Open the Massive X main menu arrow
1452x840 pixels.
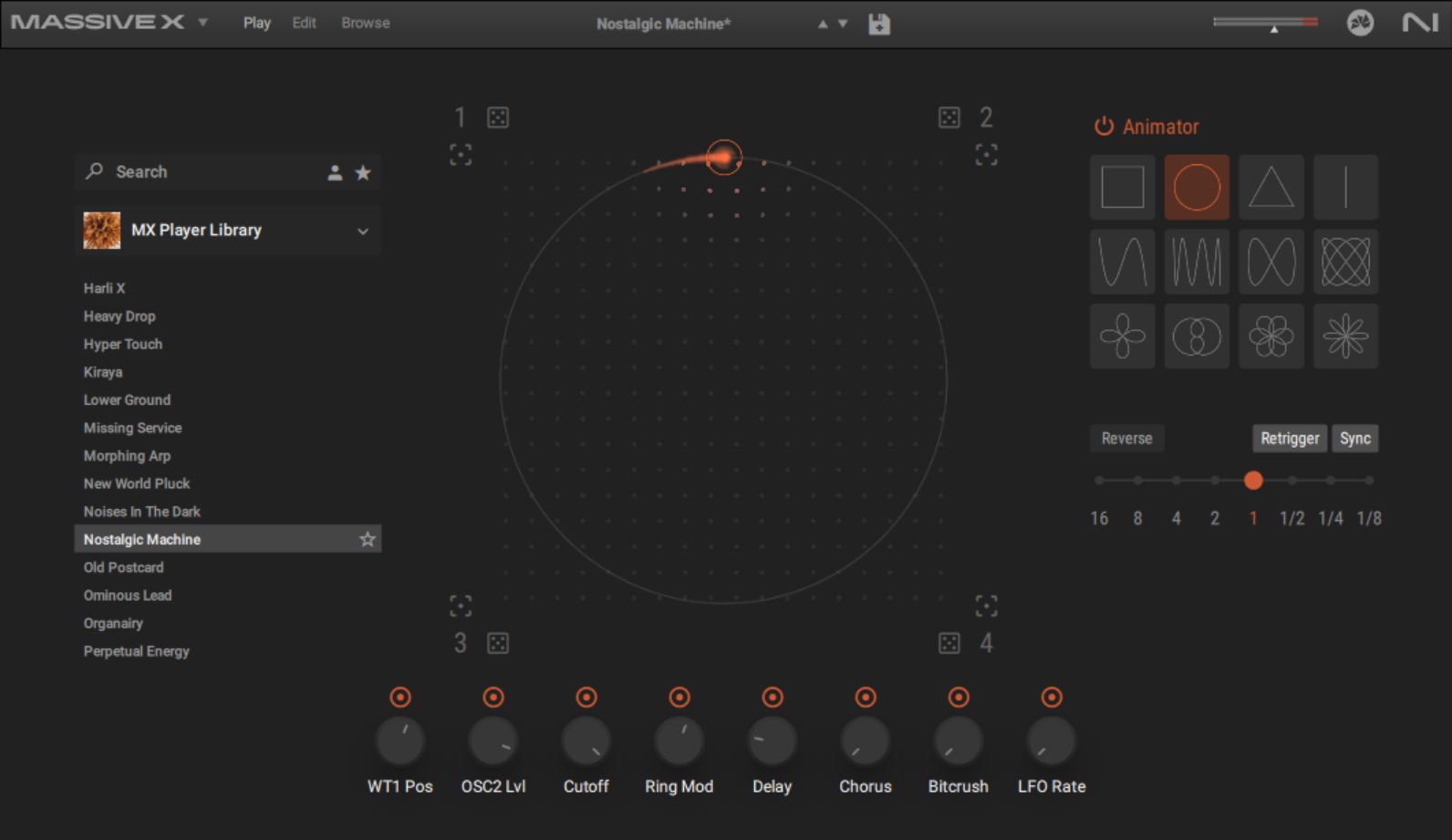(202, 23)
